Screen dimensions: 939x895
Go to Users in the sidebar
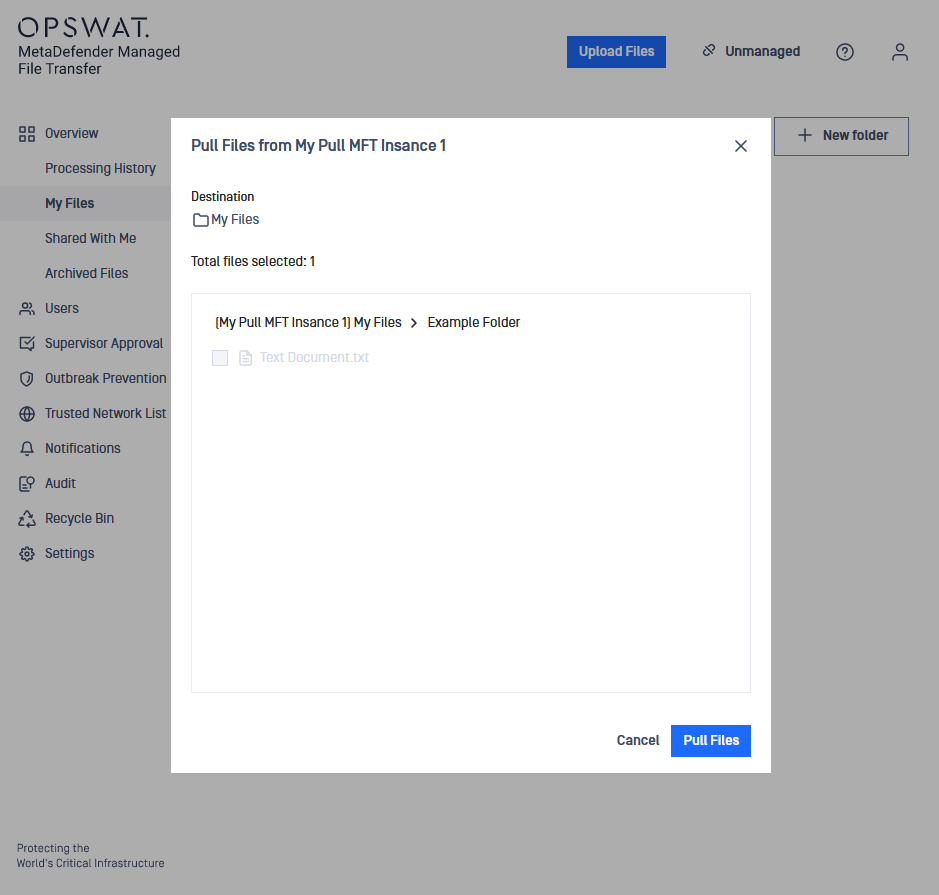click(x=62, y=308)
